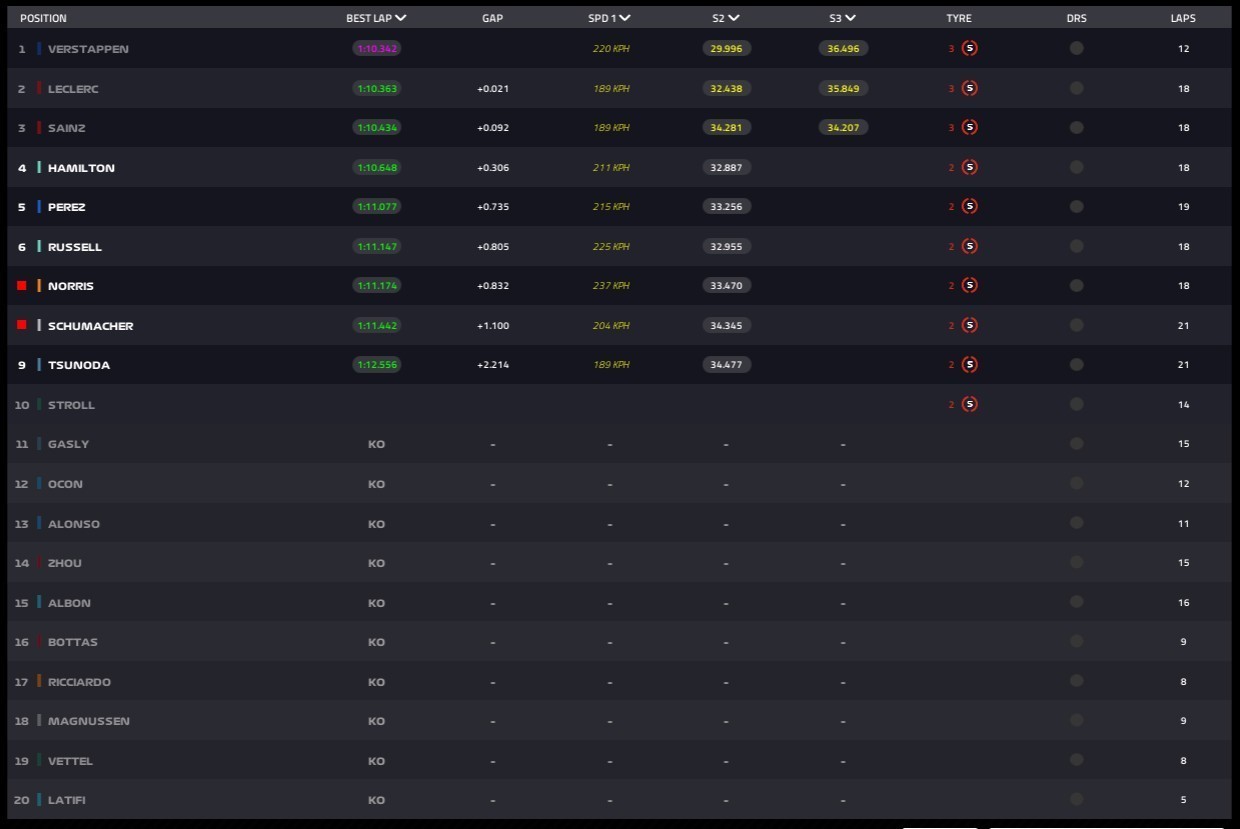Click the red square marker beside Norris
The height and width of the screenshot is (829, 1240).
tap(21, 285)
